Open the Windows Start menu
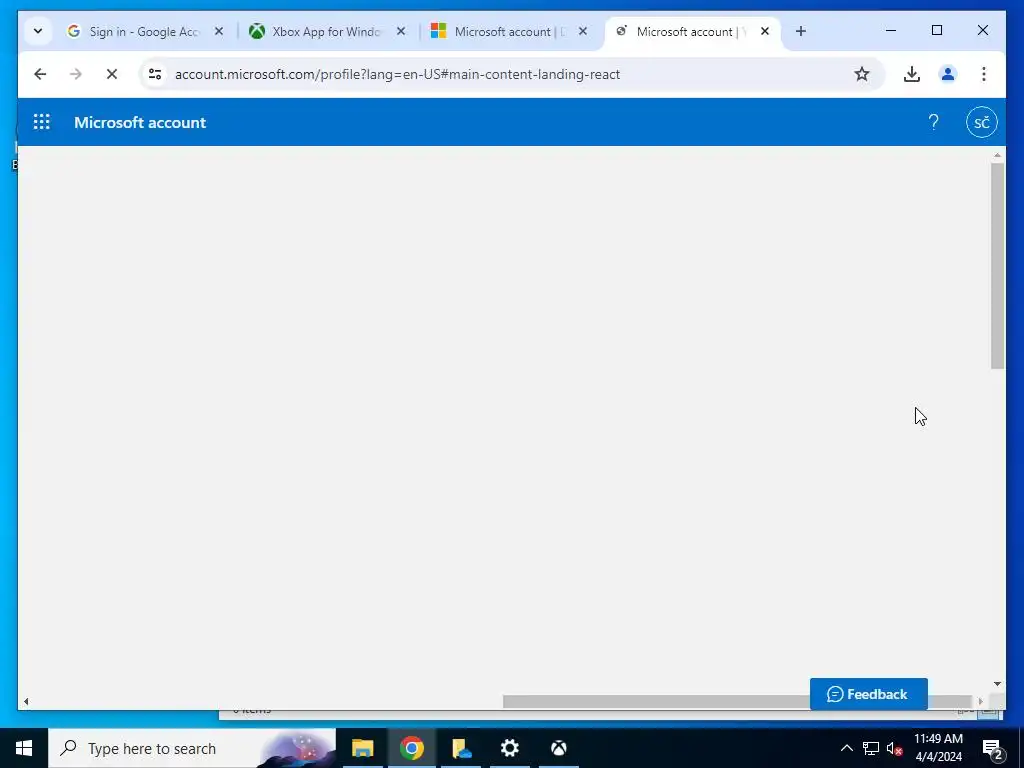The image size is (1024, 768). 24,748
